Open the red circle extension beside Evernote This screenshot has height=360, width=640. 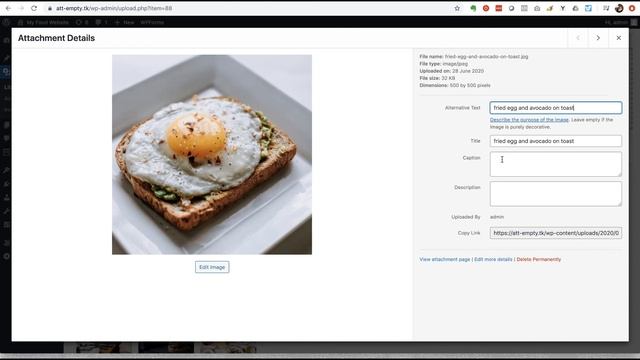click(486, 8)
